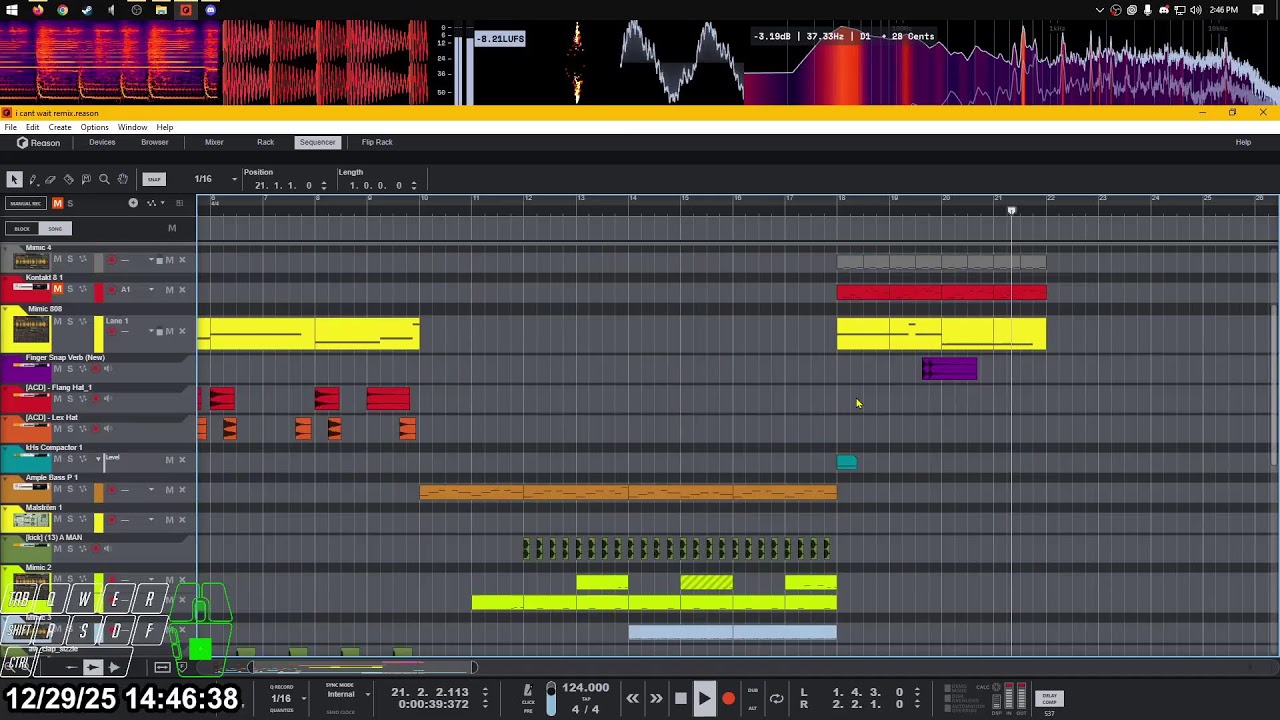This screenshot has width=1280, height=720.
Task: Click Help button at right of toolbar
Action: tap(1243, 142)
